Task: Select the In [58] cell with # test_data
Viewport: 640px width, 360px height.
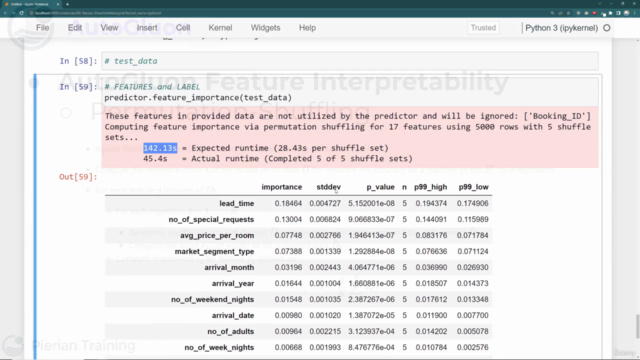Action: [350, 61]
